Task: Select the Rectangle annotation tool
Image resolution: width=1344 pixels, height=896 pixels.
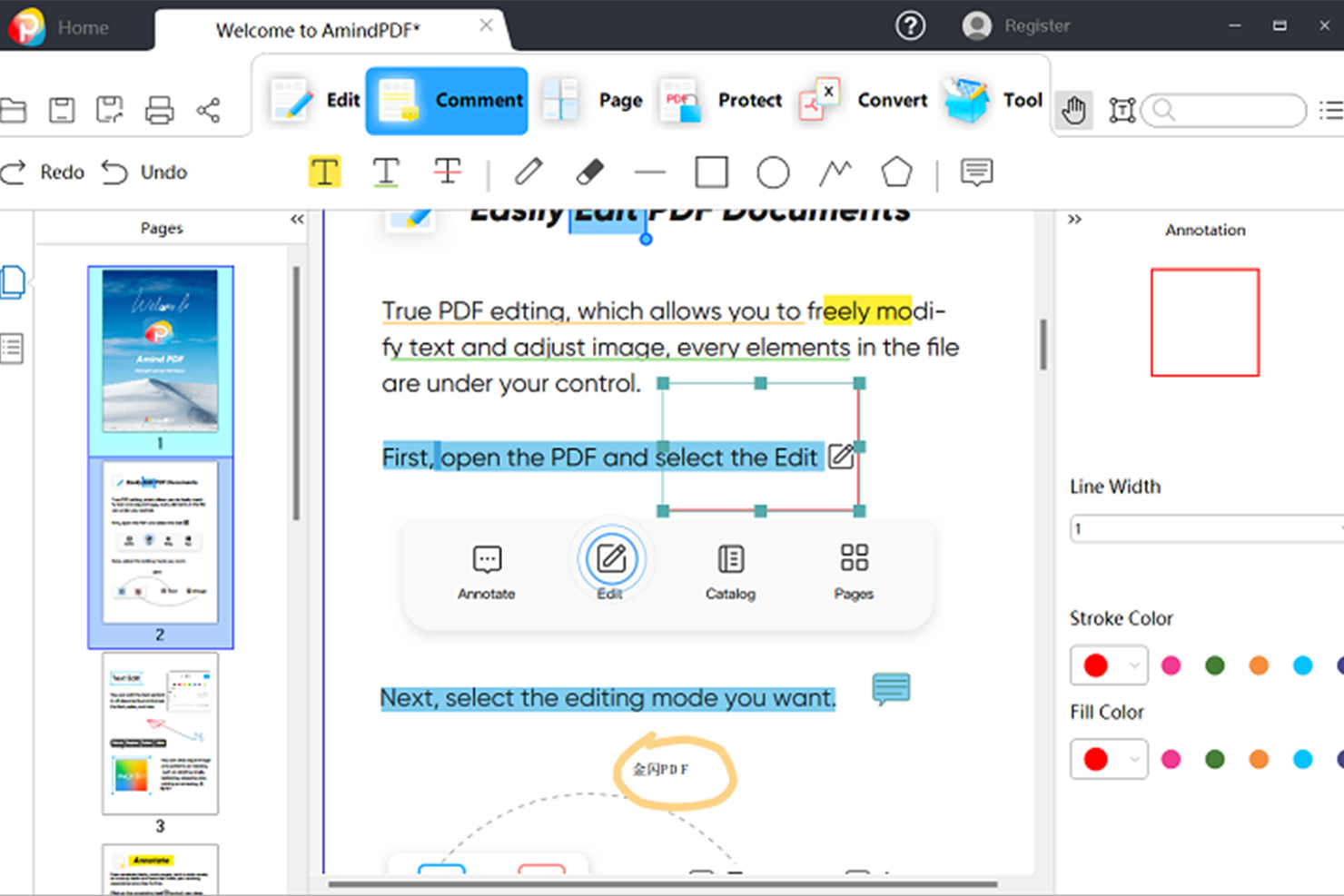Action: (x=711, y=172)
